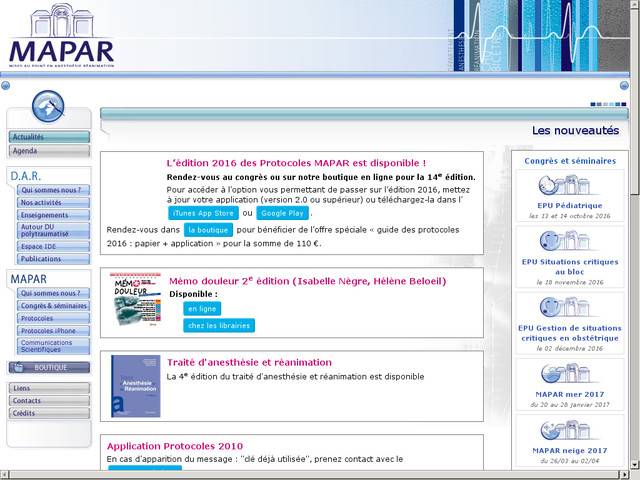The width and height of the screenshot is (640, 480).
Task: Click the left round blue arrow button
Action: click(5, 85)
